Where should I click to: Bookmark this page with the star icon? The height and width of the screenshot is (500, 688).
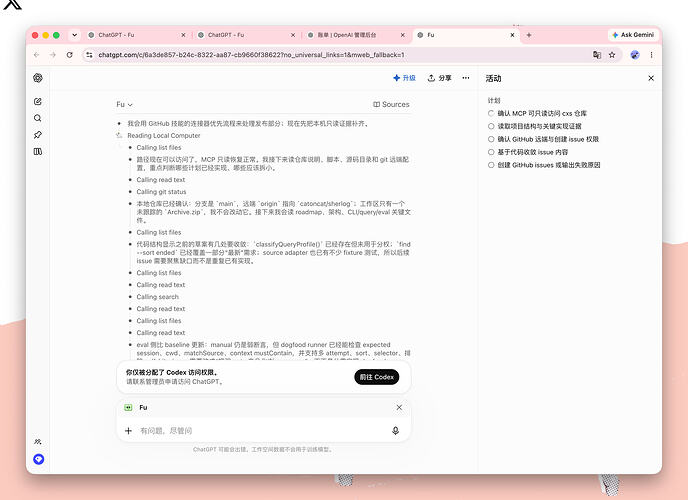pyautogui.click(x=612, y=55)
